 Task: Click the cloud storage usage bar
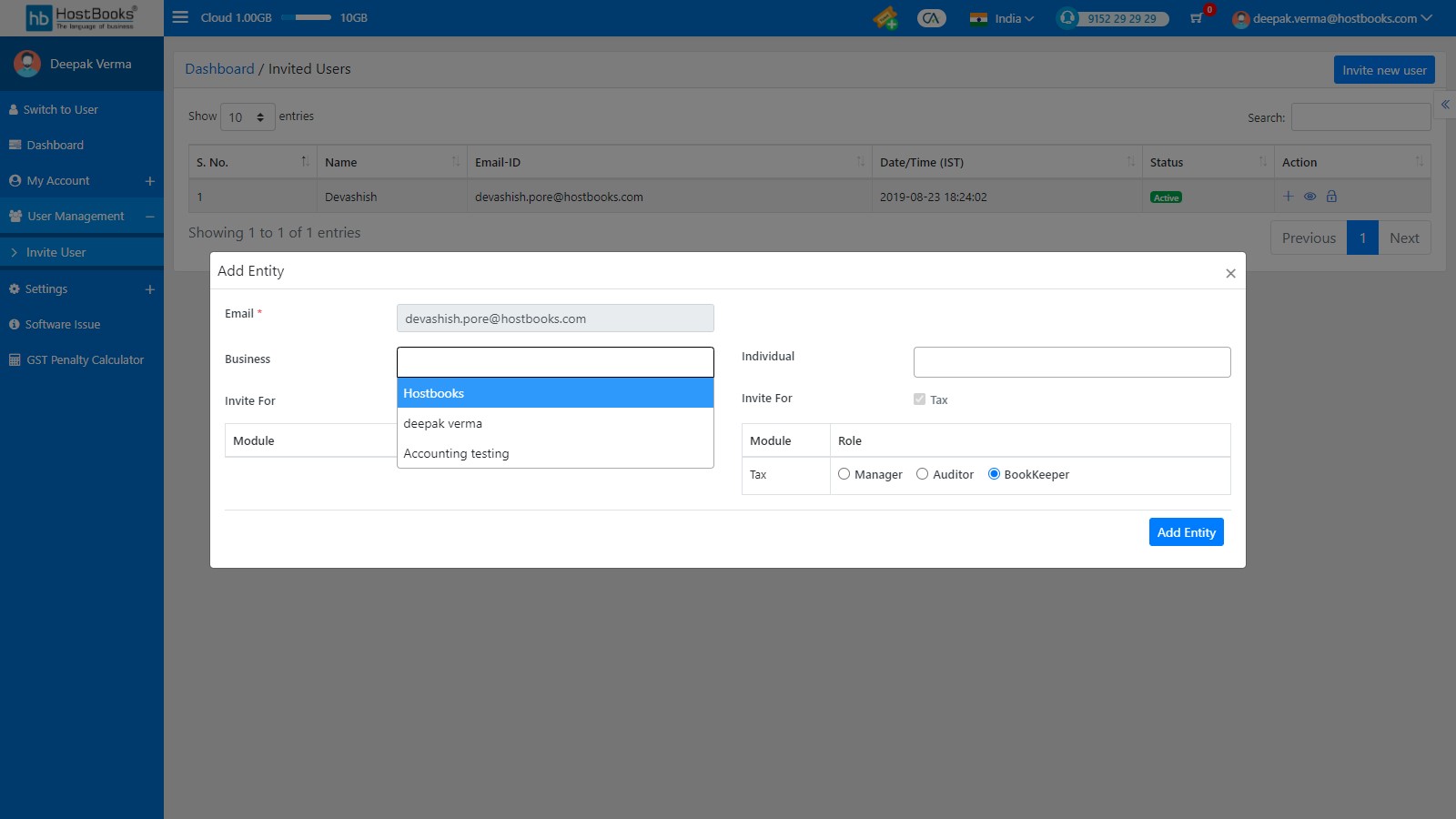306,17
